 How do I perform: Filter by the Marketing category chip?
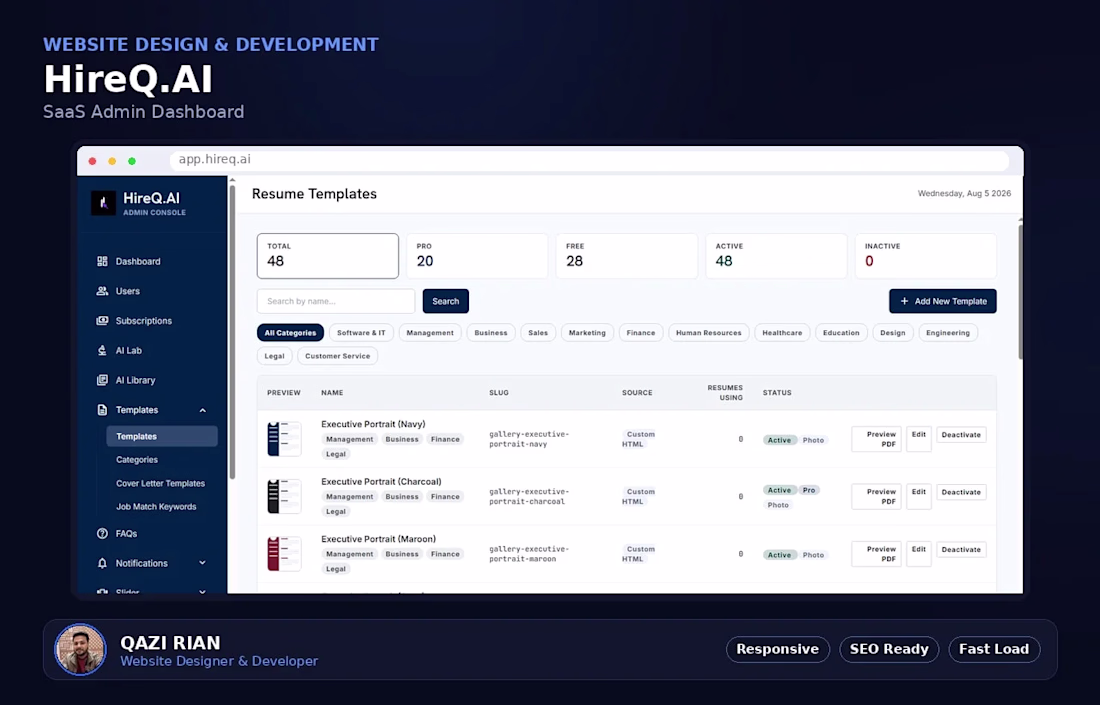[587, 333]
